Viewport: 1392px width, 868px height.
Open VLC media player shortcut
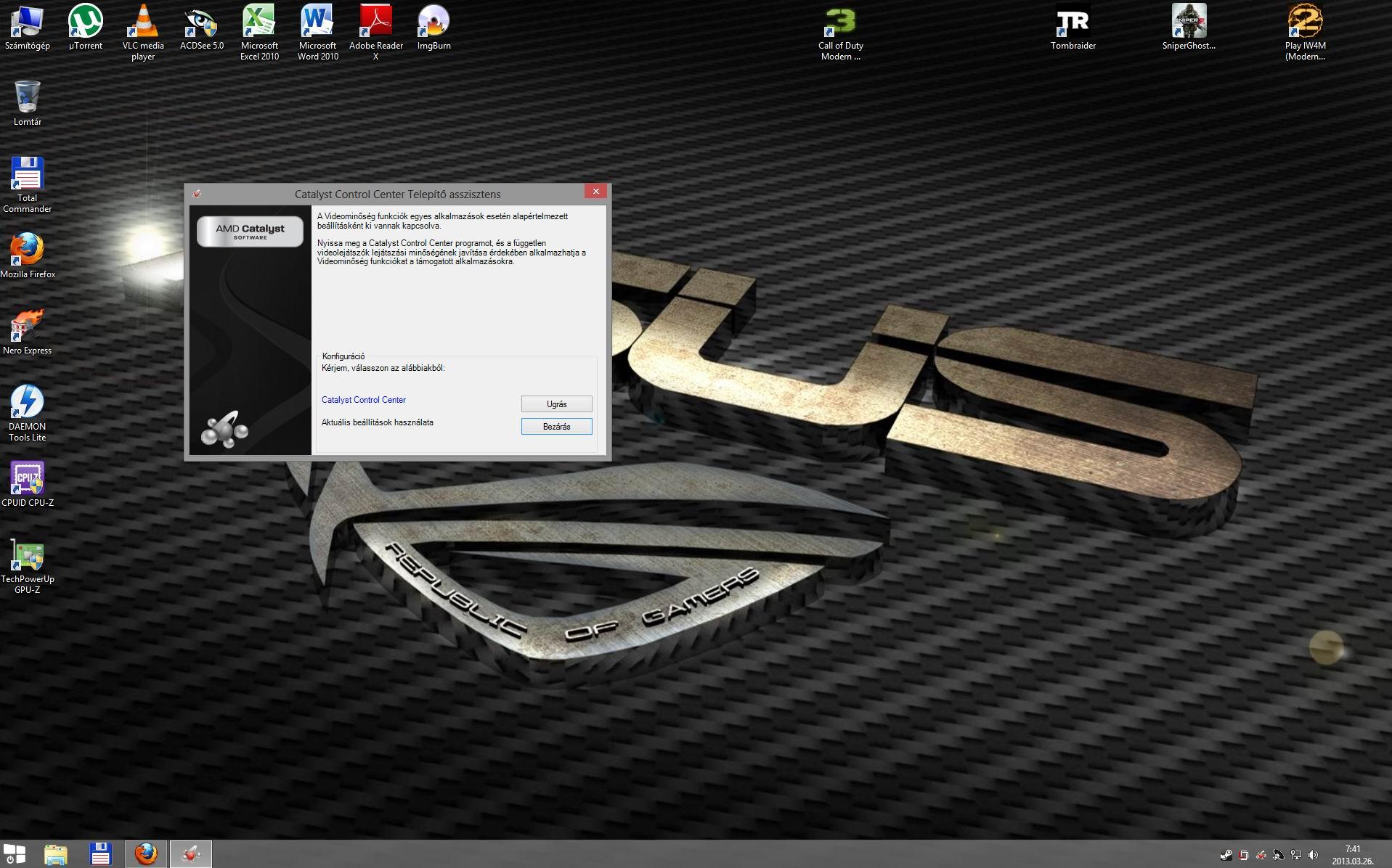143,33
